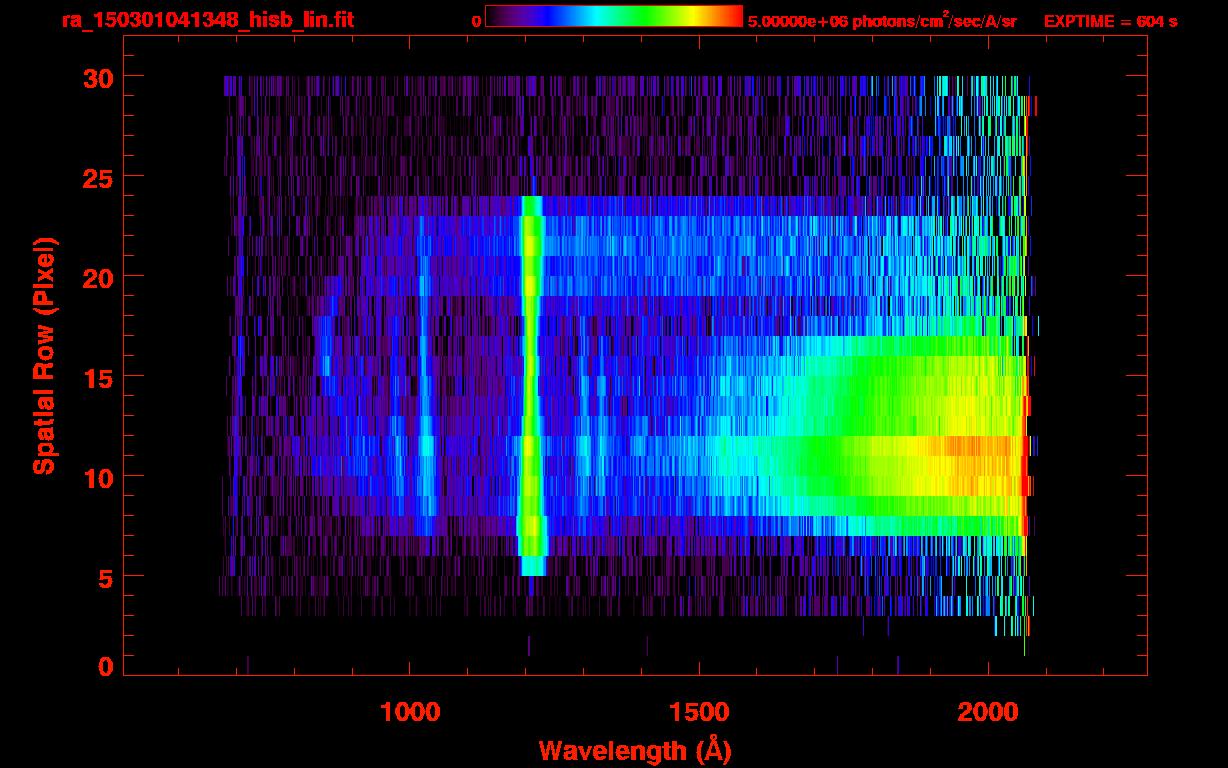Click the 2000 wavelength tick label
The image size is (1228, 768).
[988, 712]
